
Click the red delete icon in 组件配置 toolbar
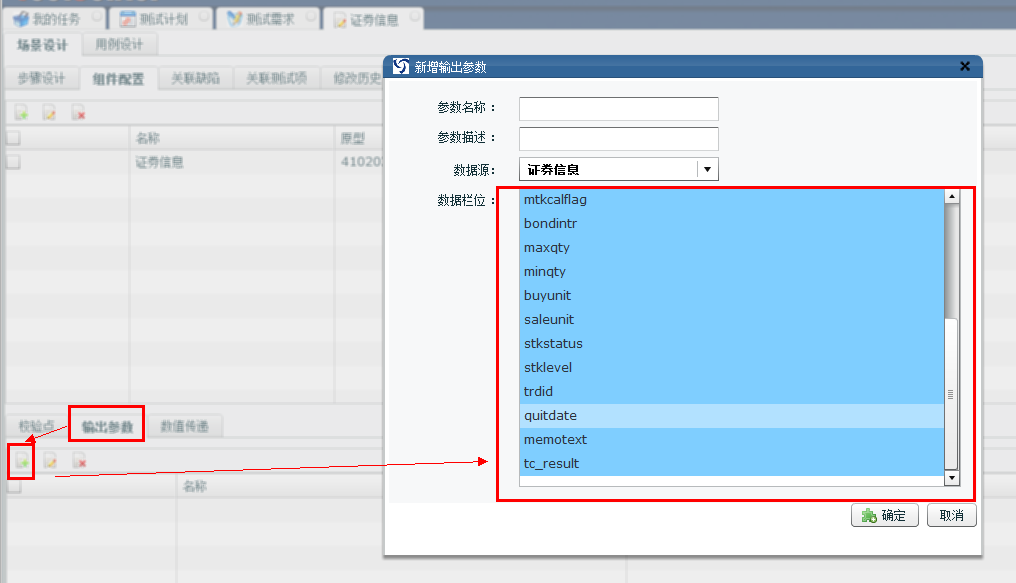pos(79,113)
